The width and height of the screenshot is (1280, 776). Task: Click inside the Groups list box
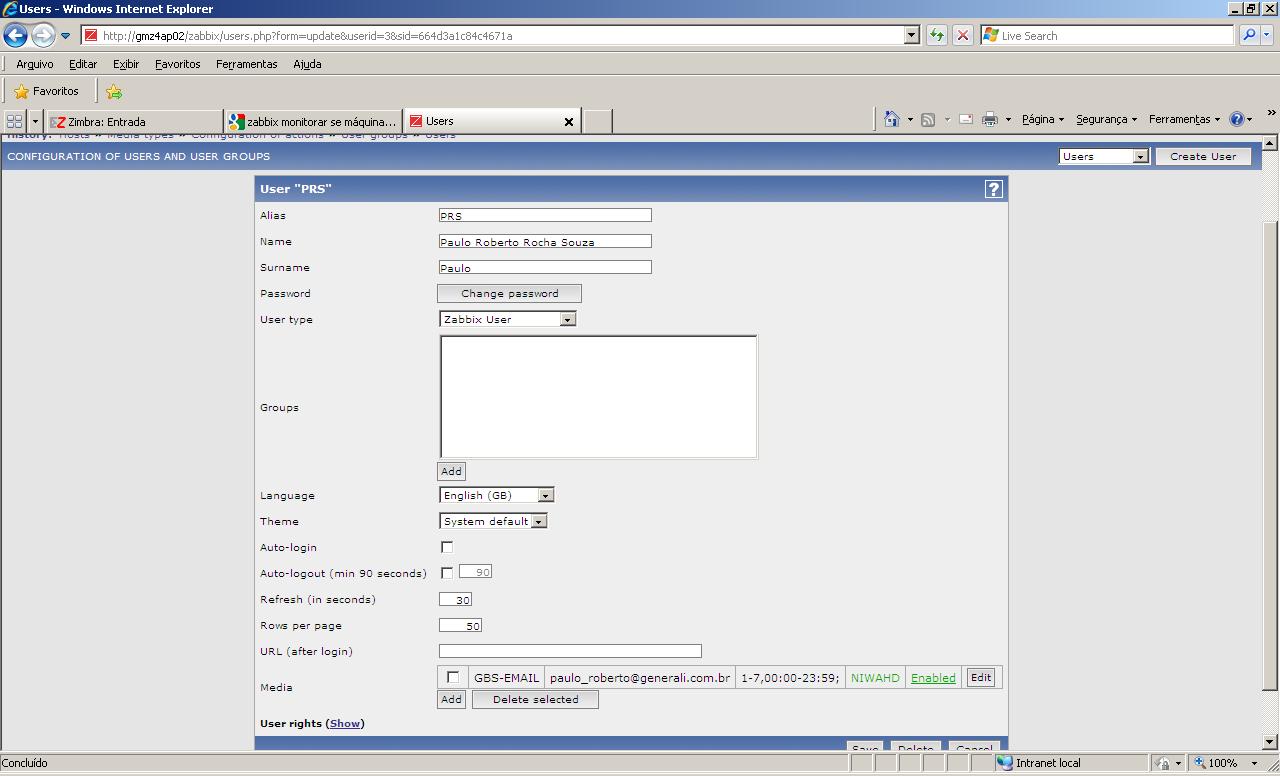click(x=598, y=397)
